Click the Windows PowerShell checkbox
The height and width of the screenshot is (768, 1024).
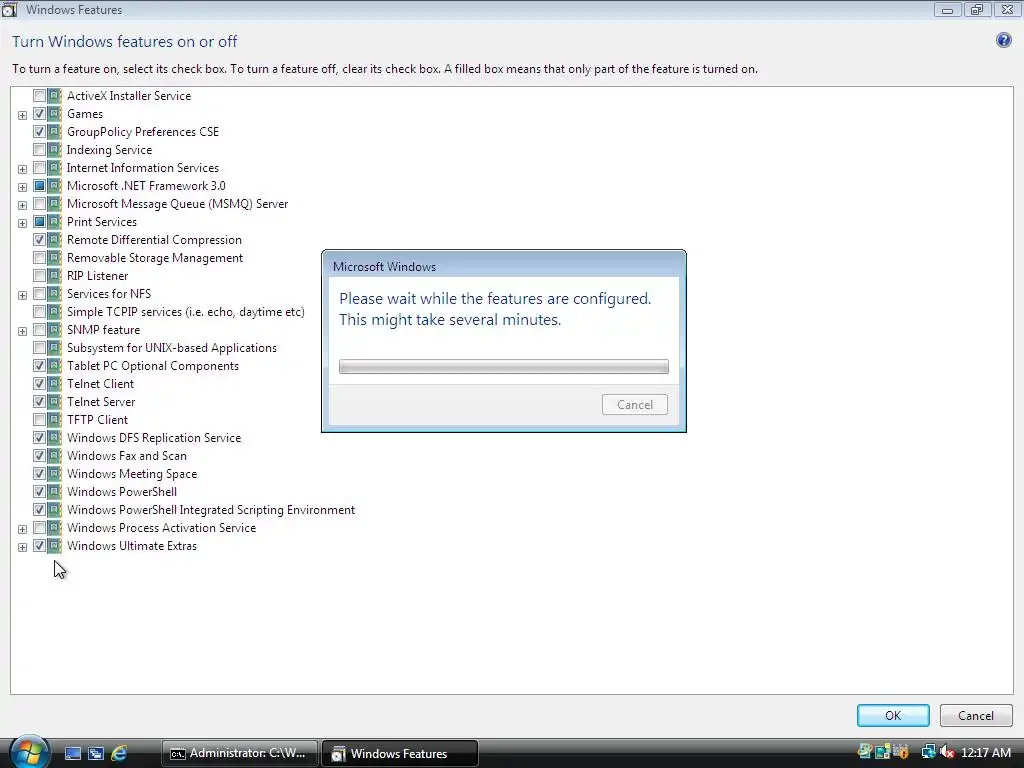point(39,491)
